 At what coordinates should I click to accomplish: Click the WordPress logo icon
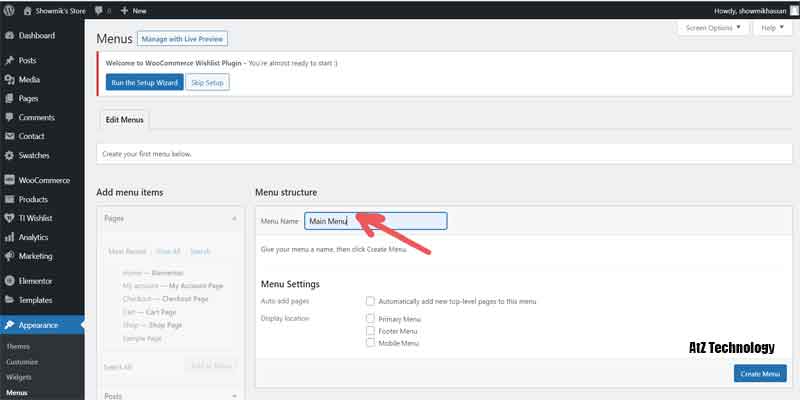(10, 11)
